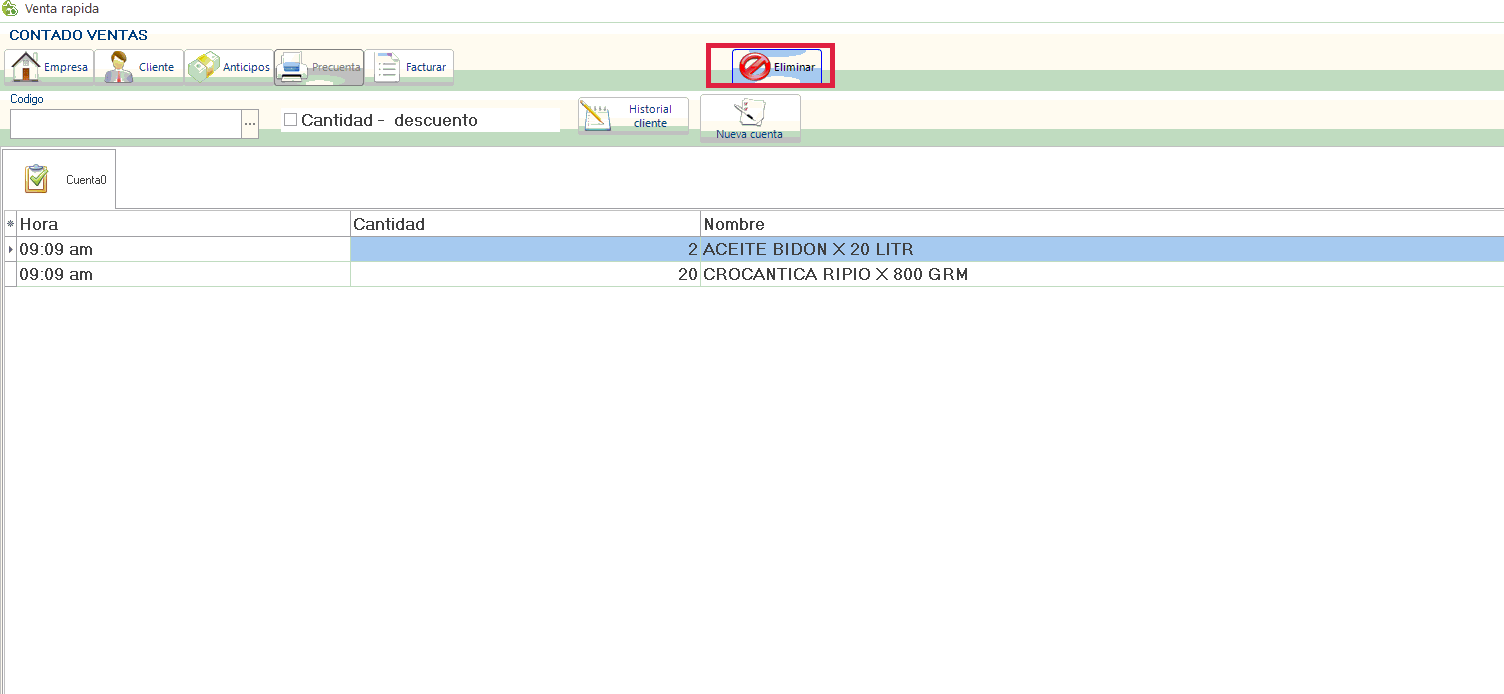Open Facturar document icon
Screen dimensions: 1504x694
[x=387, y=67]
